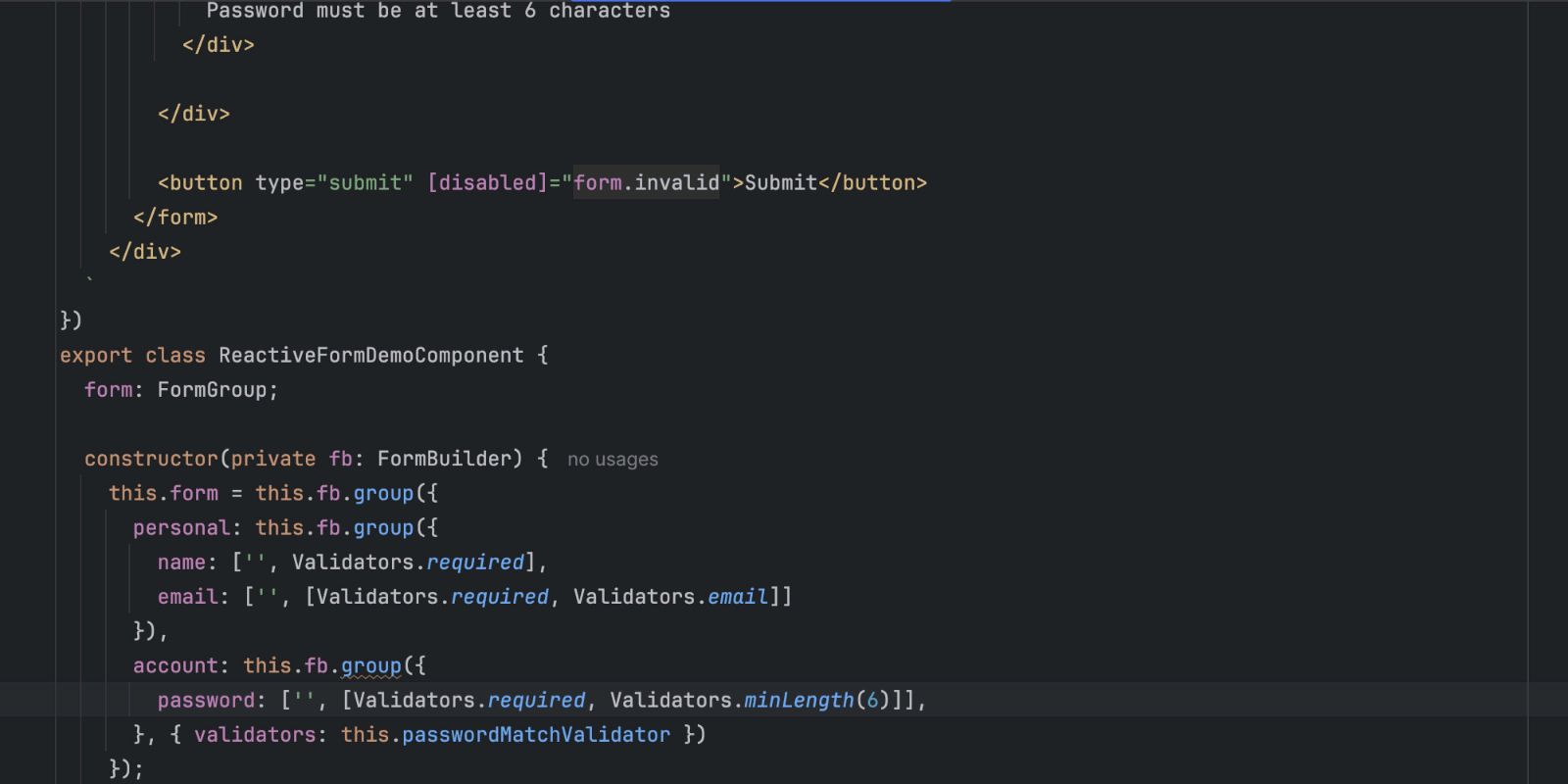Click the underlined group call on account line
This screenshot has width=1568, height=784.
[x=371, y=666]
